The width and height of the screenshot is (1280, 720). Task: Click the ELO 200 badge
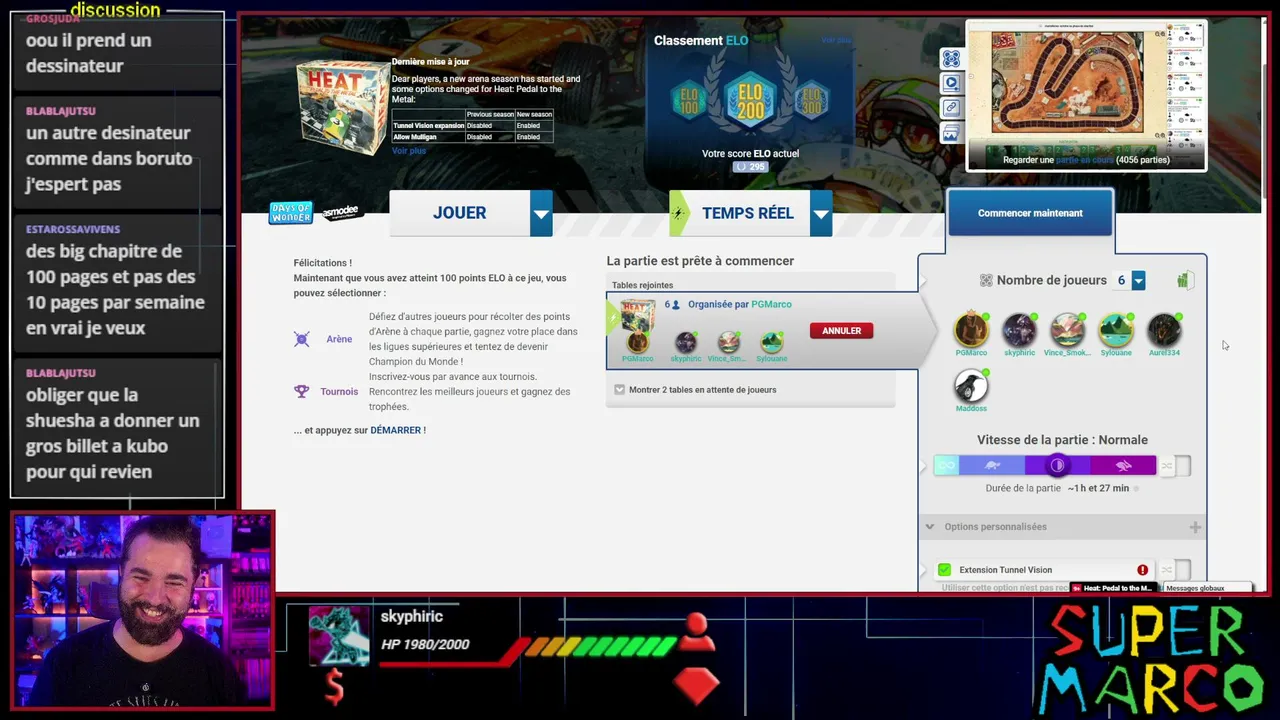pyautogui.click(x=750, y=102)
